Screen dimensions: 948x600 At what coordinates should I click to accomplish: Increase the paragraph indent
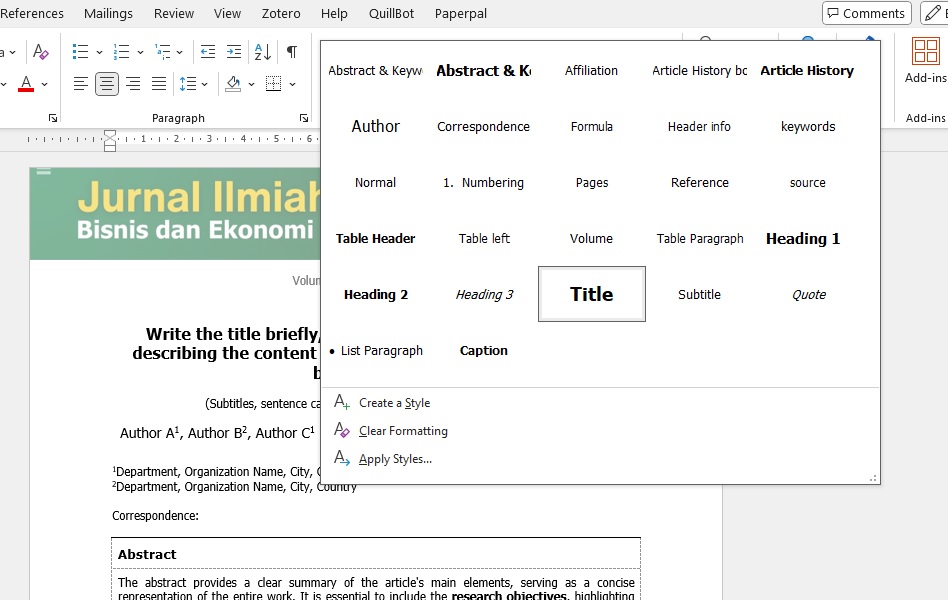pos(234,51)
